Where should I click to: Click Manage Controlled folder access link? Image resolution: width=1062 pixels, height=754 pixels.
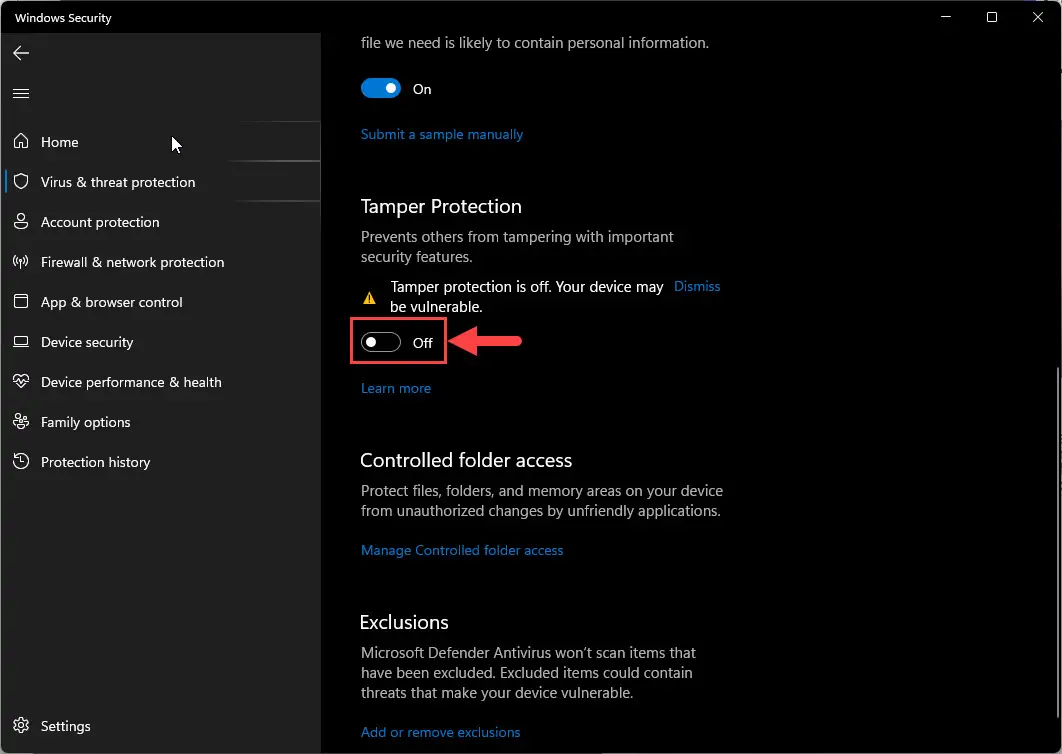(462, 550)
